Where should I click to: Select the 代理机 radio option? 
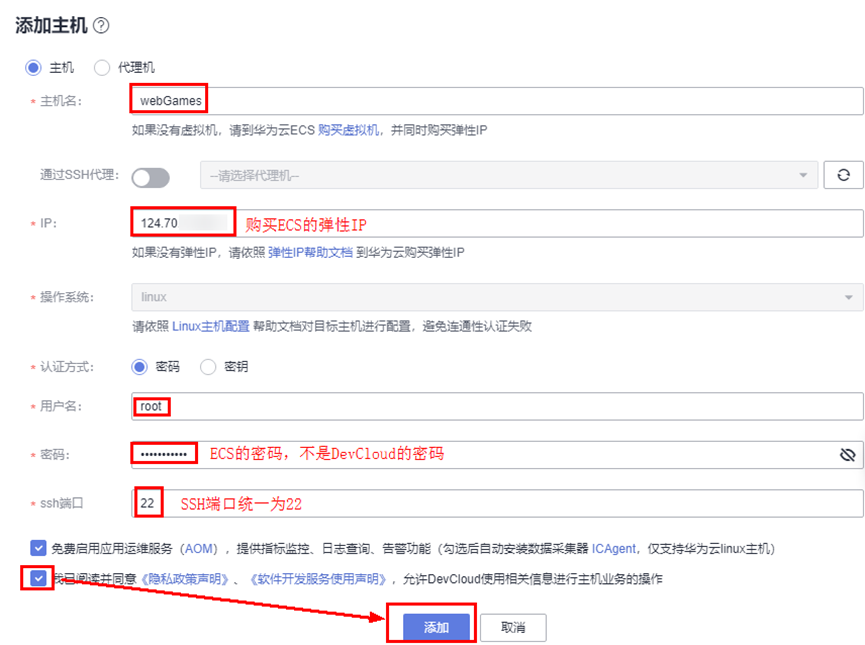tap(102, 67)
